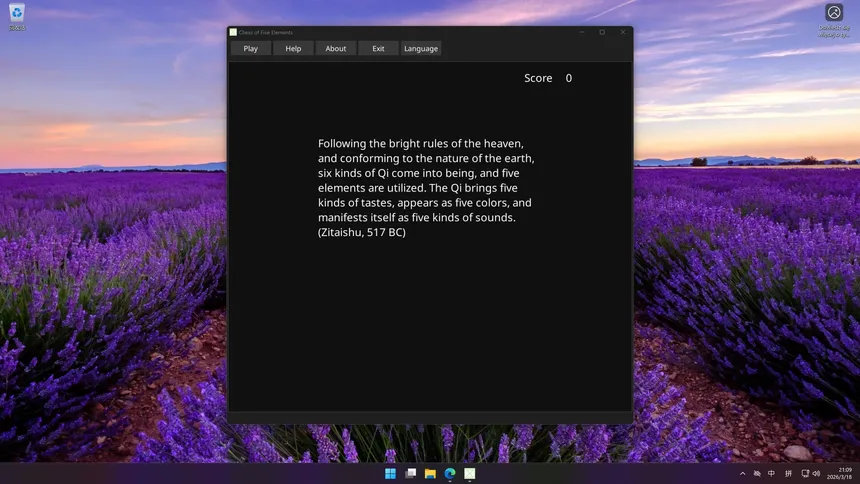The image size is (860, 484).
Task: Open the Windows Start menu
Action: tap(390, 473)
